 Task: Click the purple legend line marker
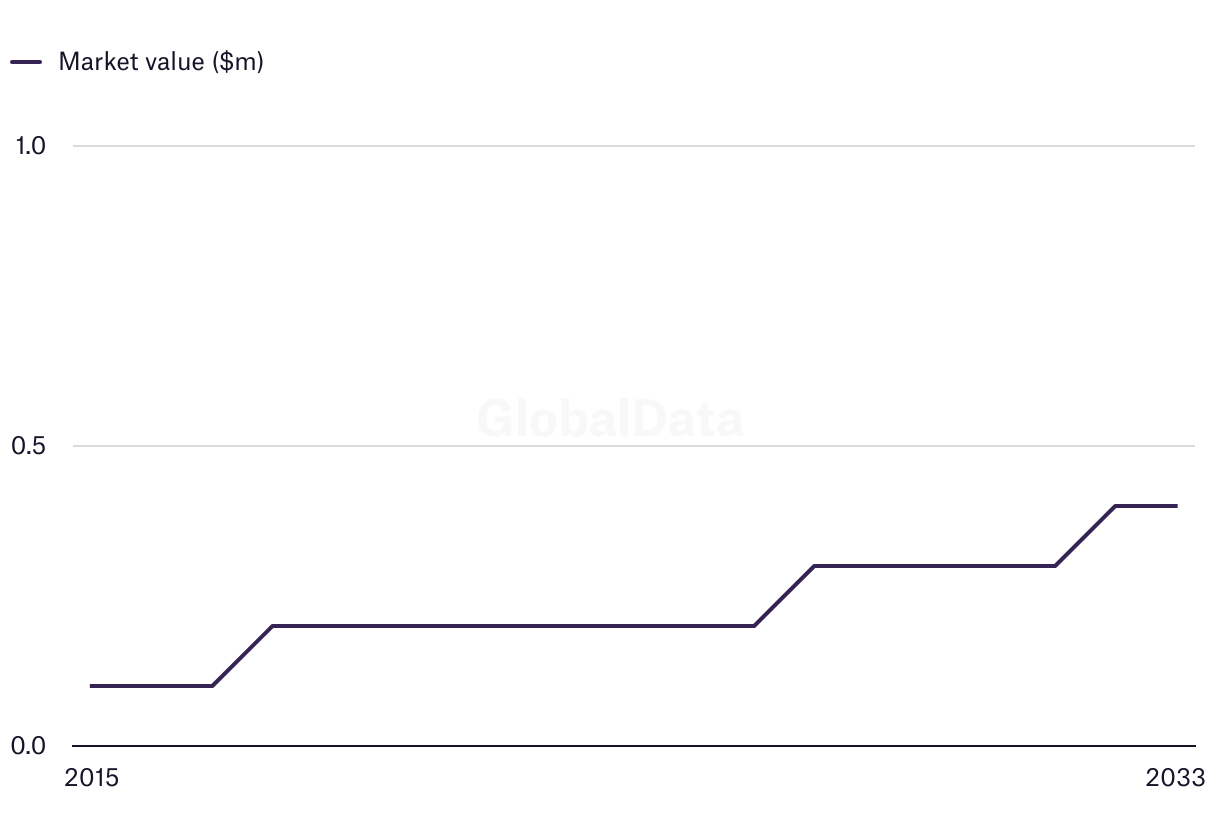tap(26, 62)
